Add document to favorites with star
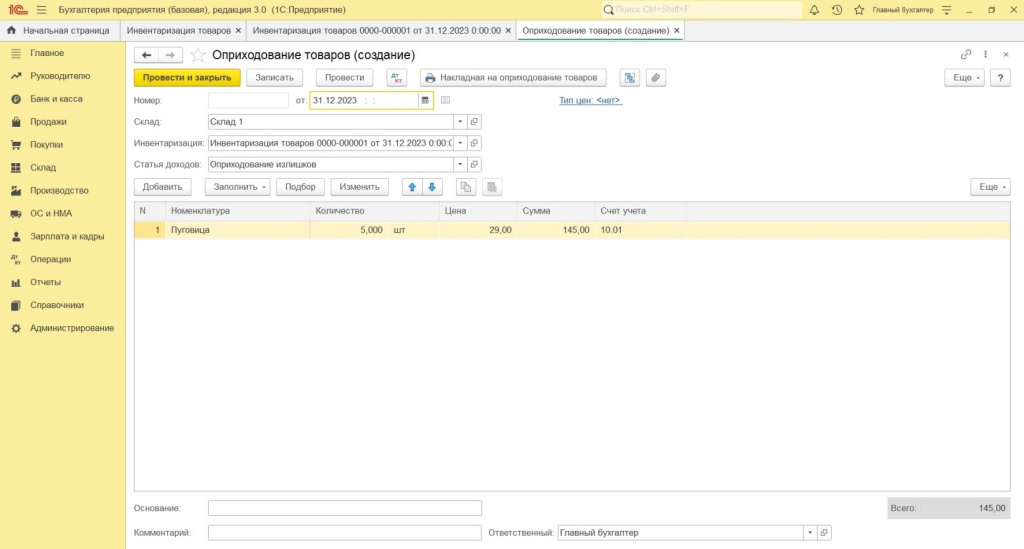Screen dimensions: 1024x549 click(x=197, y=55)
